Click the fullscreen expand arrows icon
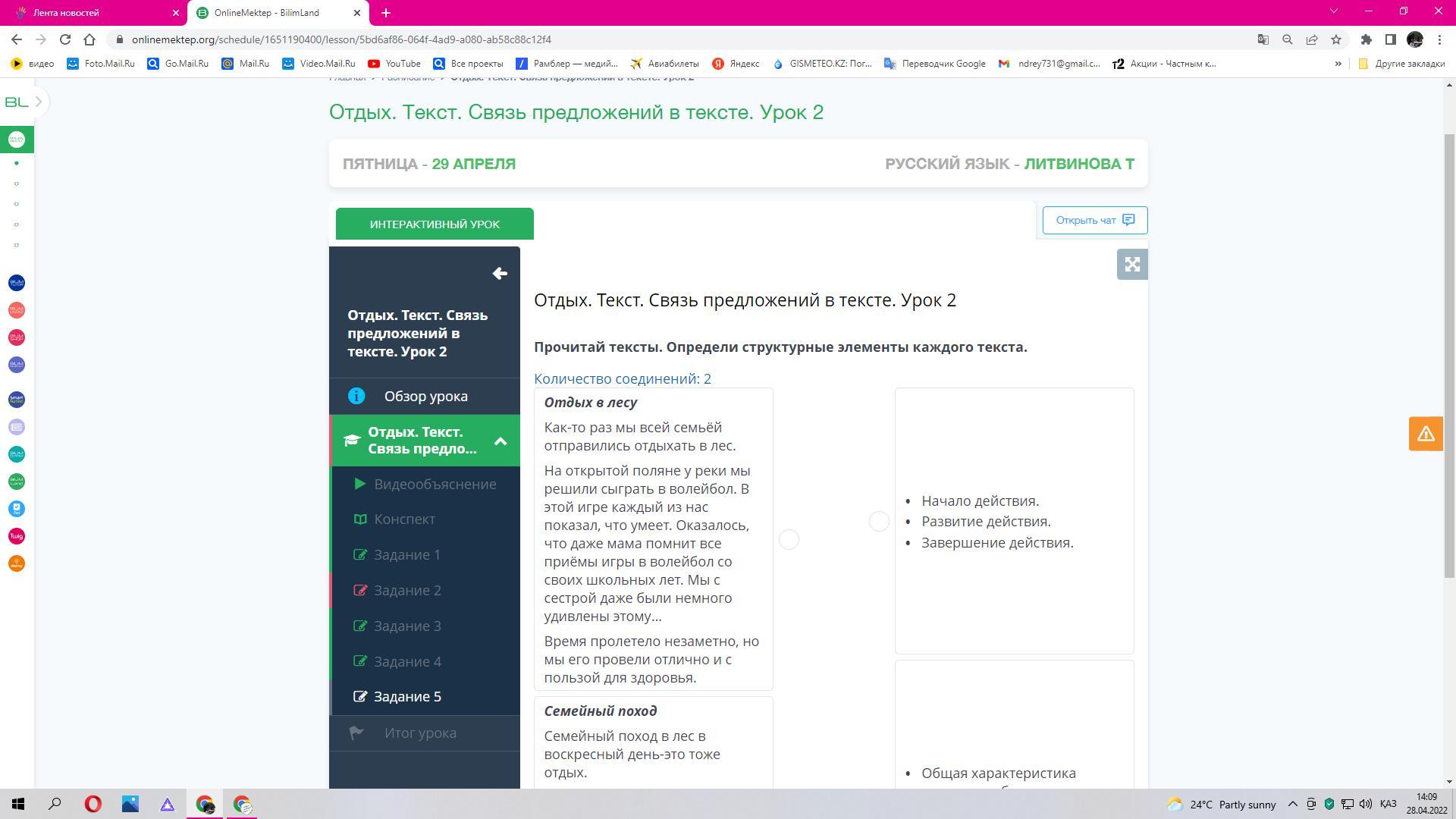This screenshot has height=819, width=1456. (1131, 265)
